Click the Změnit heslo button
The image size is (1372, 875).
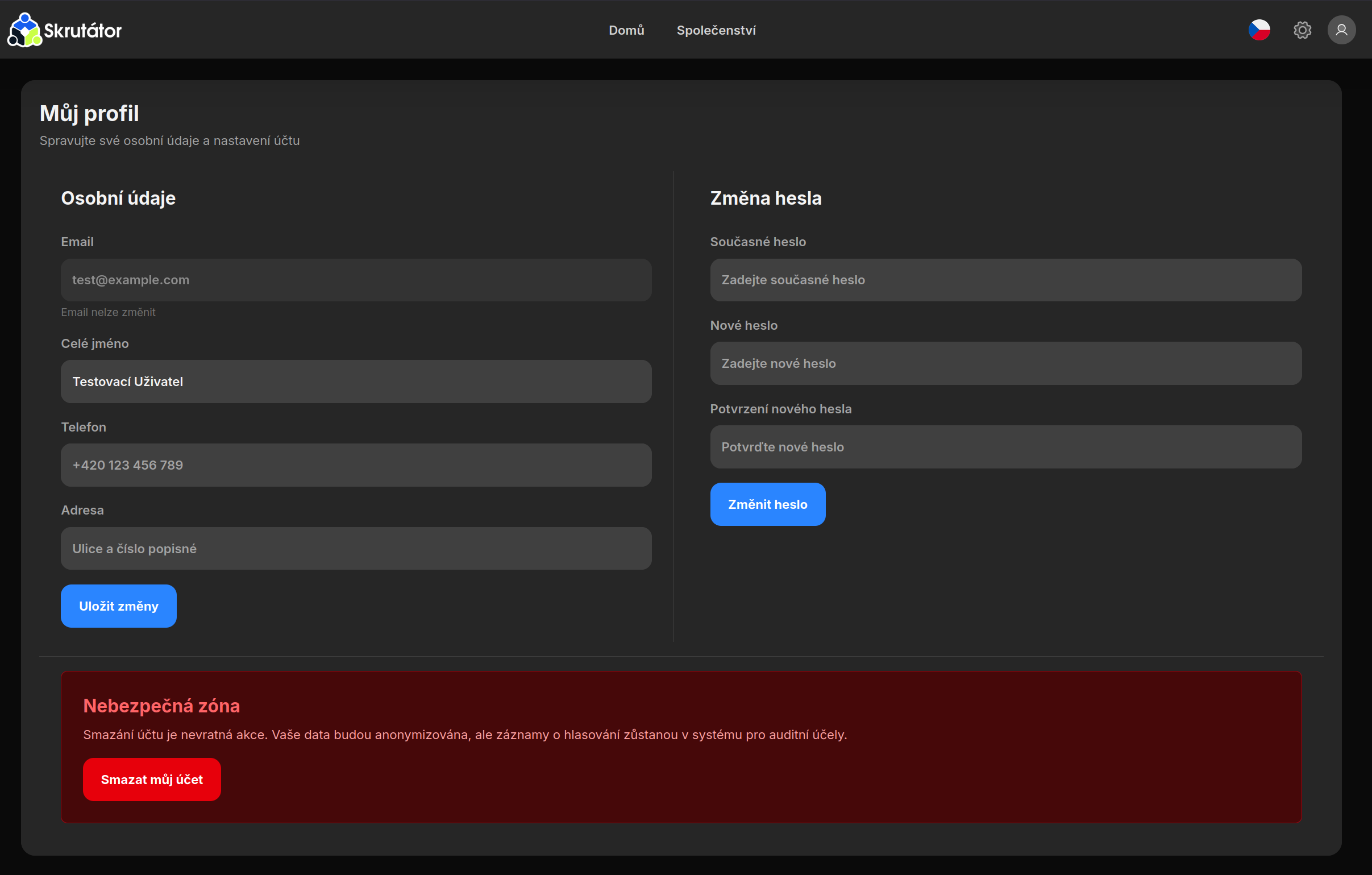tap(767, 504)
